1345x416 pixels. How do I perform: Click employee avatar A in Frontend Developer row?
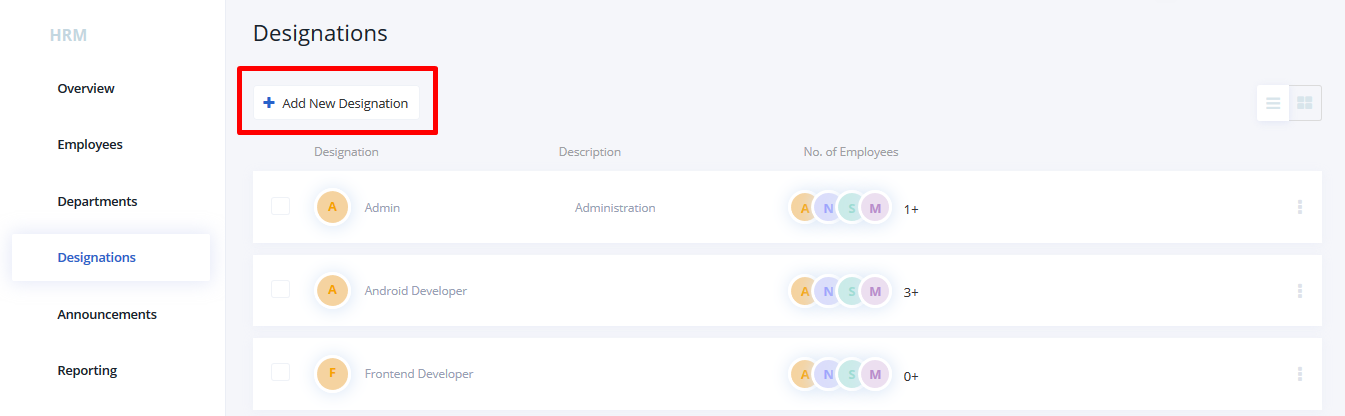[x=803, y=374]
